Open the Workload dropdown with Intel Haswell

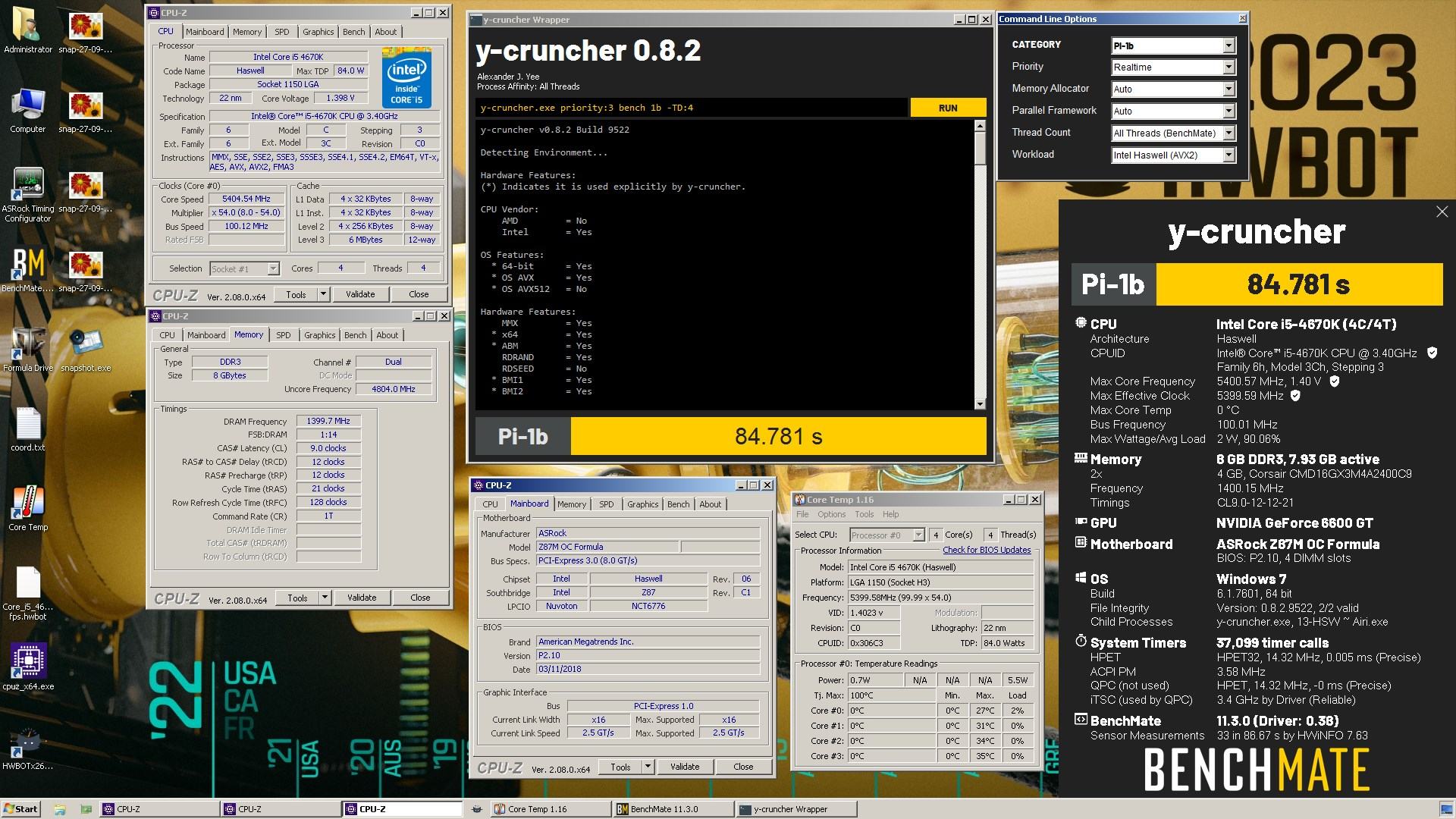pyautogui.click(x=1173, y=155)
